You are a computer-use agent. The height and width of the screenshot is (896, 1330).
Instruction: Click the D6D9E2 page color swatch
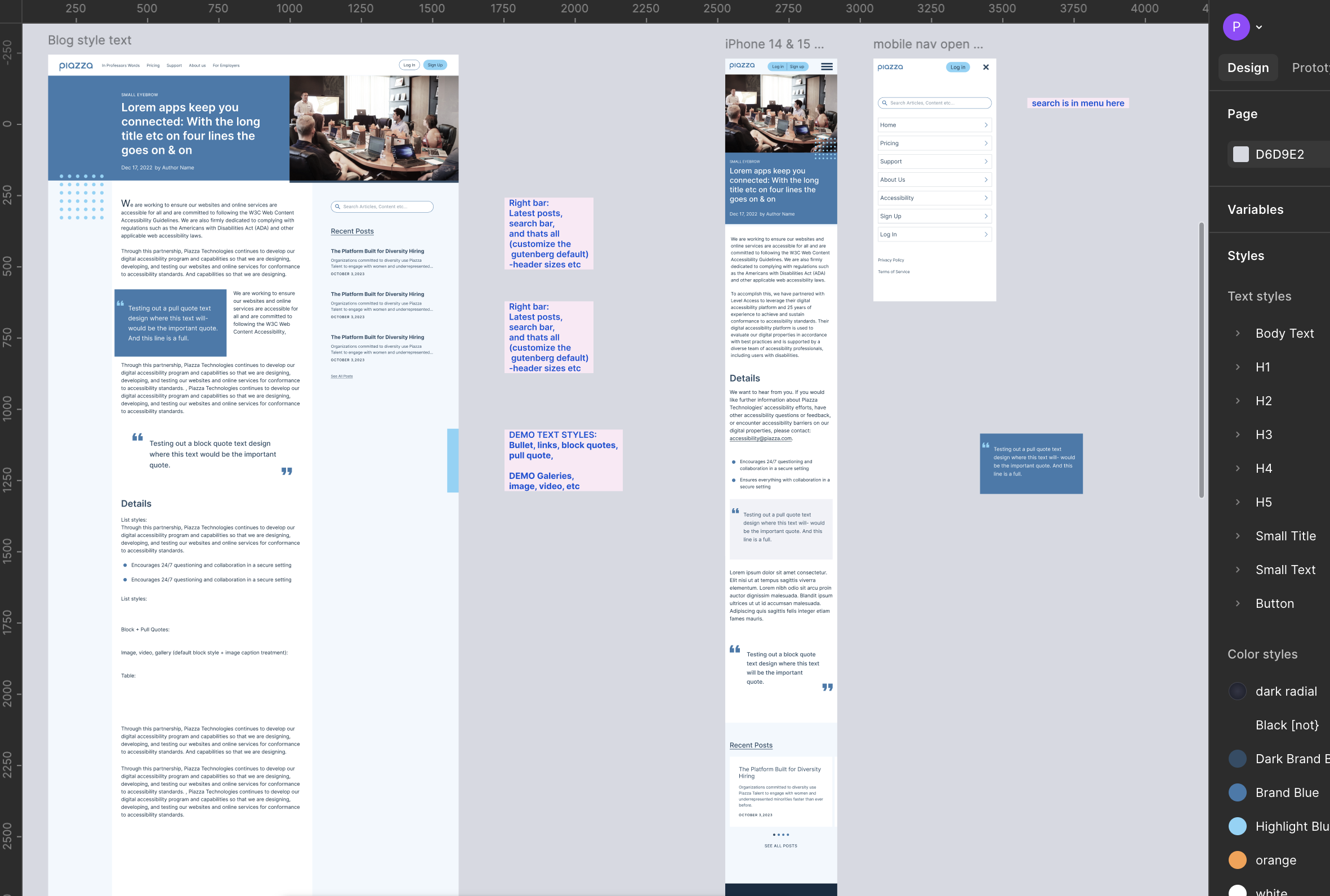tap(1240, 154)
